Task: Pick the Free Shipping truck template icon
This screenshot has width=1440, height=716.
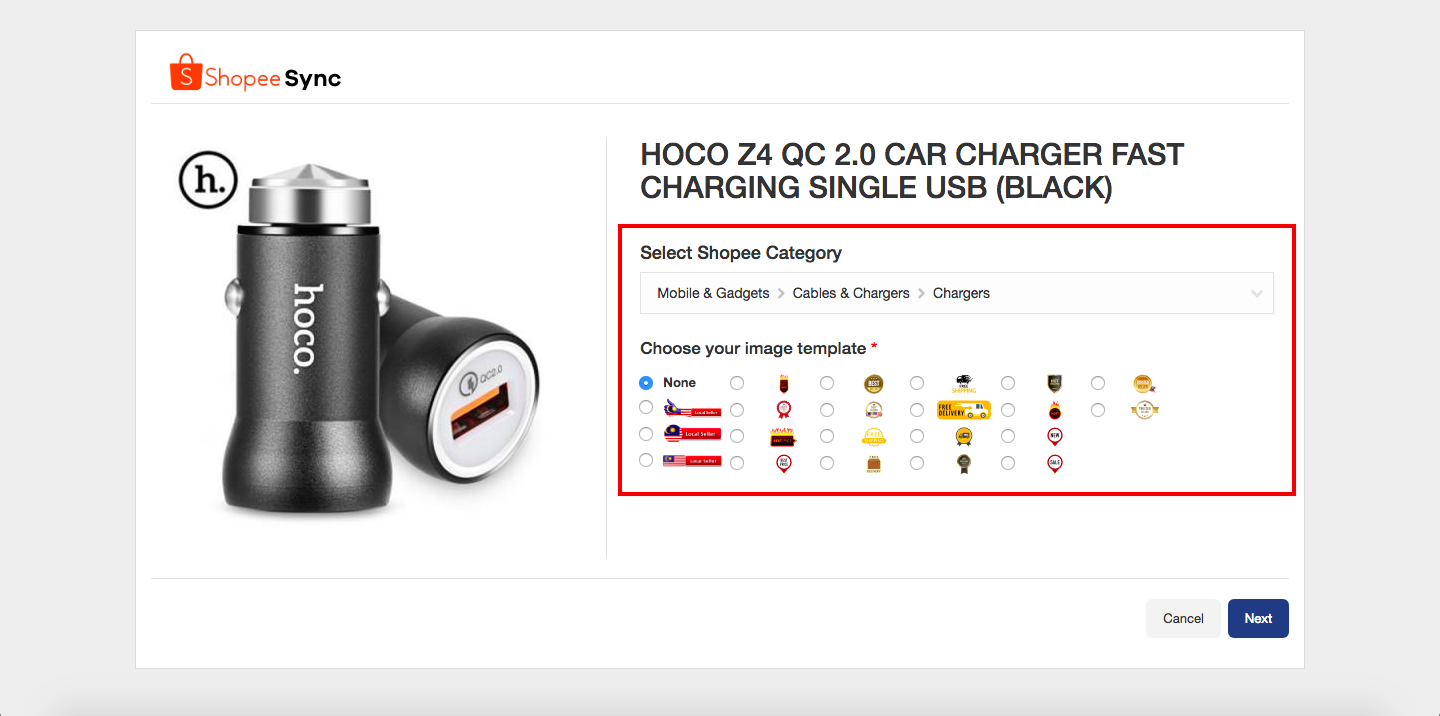Action: 963,383
